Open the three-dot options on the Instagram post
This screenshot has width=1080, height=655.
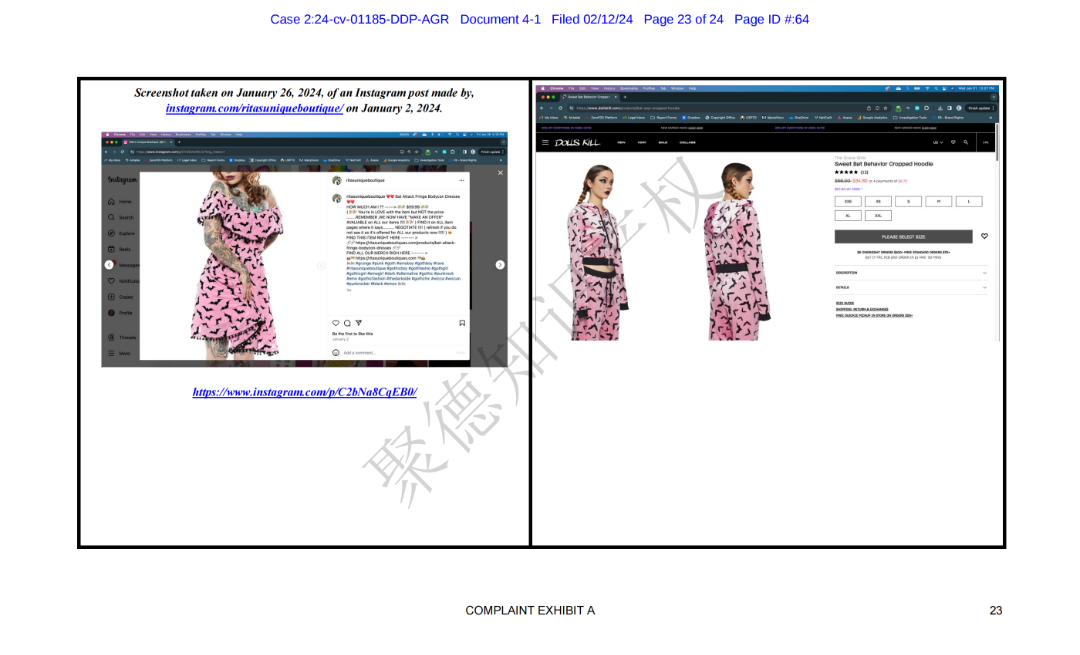coord(461,180)
